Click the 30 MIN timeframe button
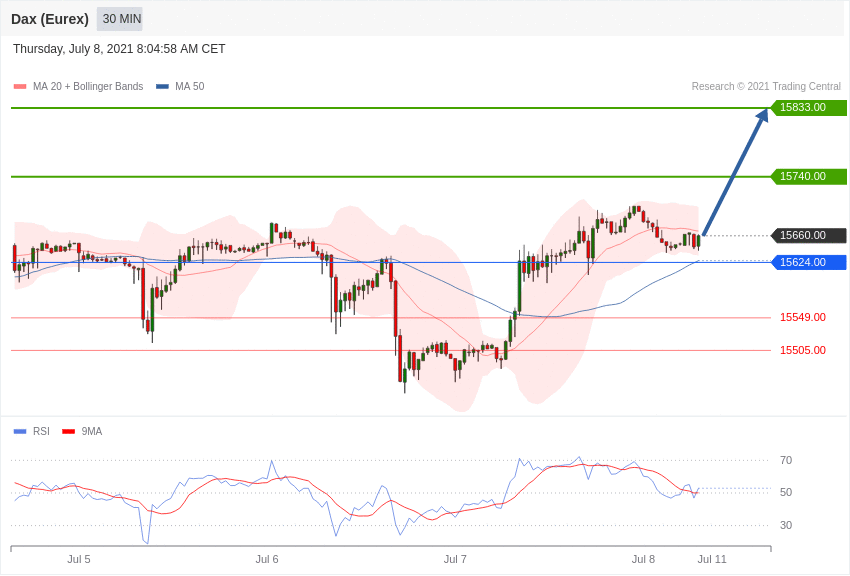The width and height of the screenshot is (850, 576). point(121,19)
